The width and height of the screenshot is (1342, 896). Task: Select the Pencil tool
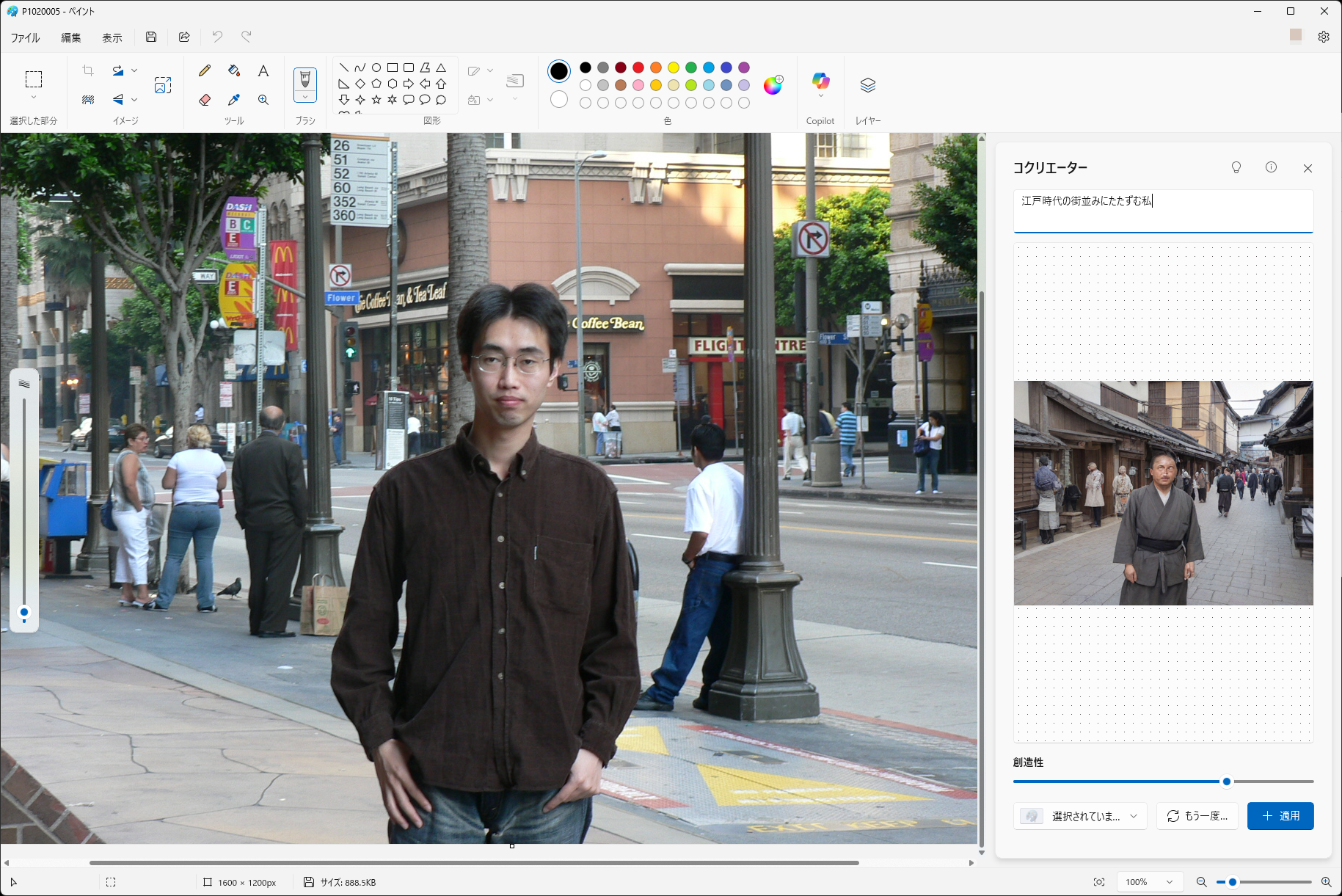coord(205,70)
